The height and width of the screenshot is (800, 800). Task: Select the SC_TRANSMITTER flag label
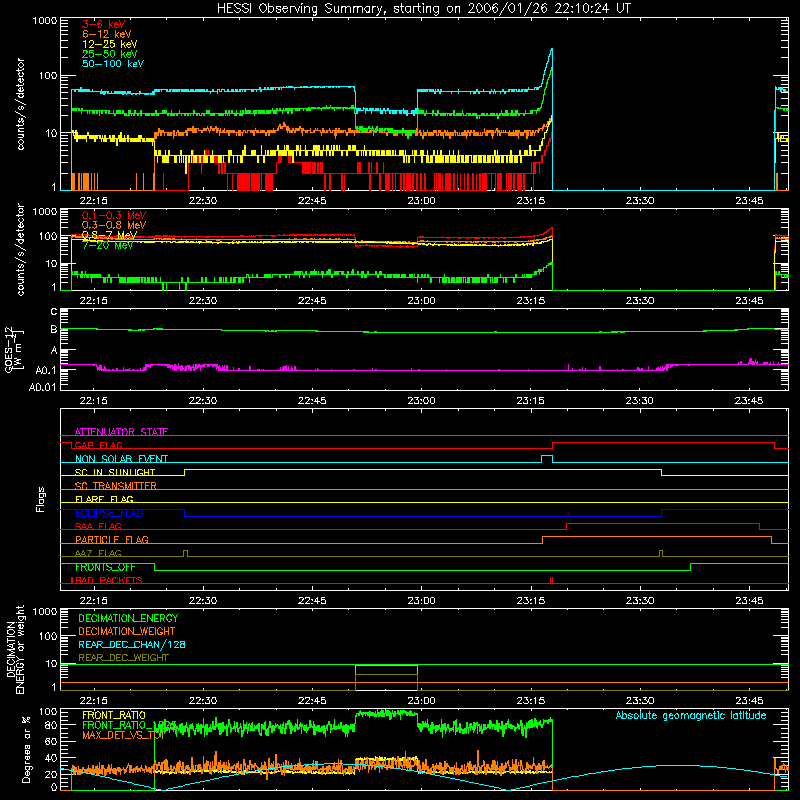116,485
